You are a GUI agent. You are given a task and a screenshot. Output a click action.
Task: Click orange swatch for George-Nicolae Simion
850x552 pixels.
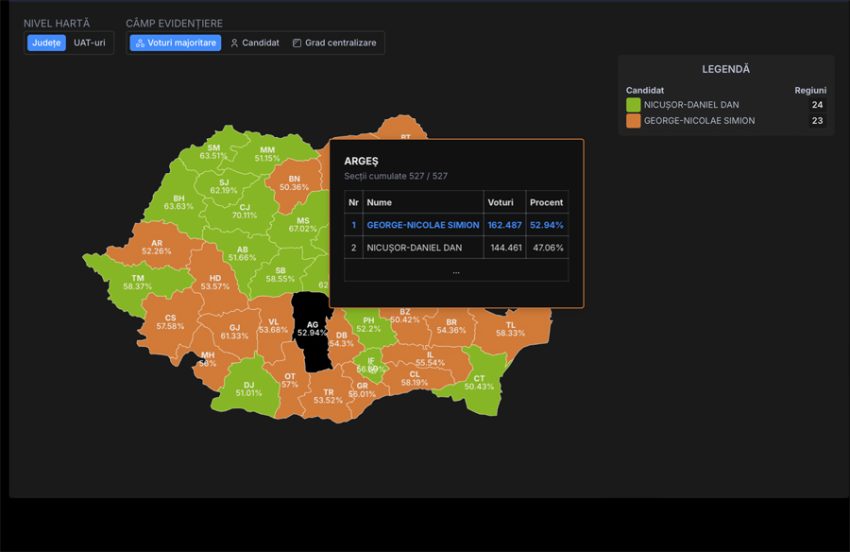click(x=633, y=121)
